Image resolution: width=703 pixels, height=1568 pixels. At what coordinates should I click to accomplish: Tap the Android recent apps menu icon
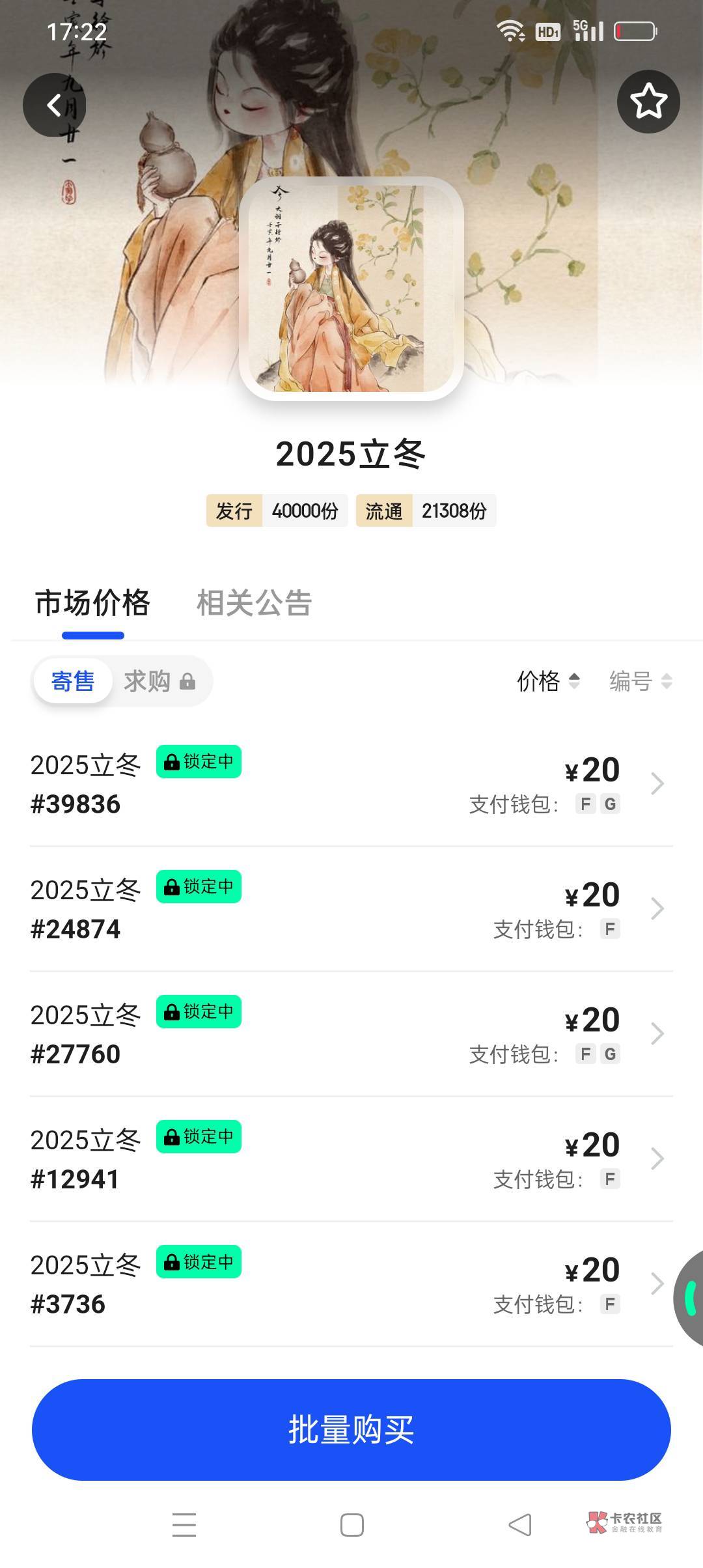tap(184, 1525)
